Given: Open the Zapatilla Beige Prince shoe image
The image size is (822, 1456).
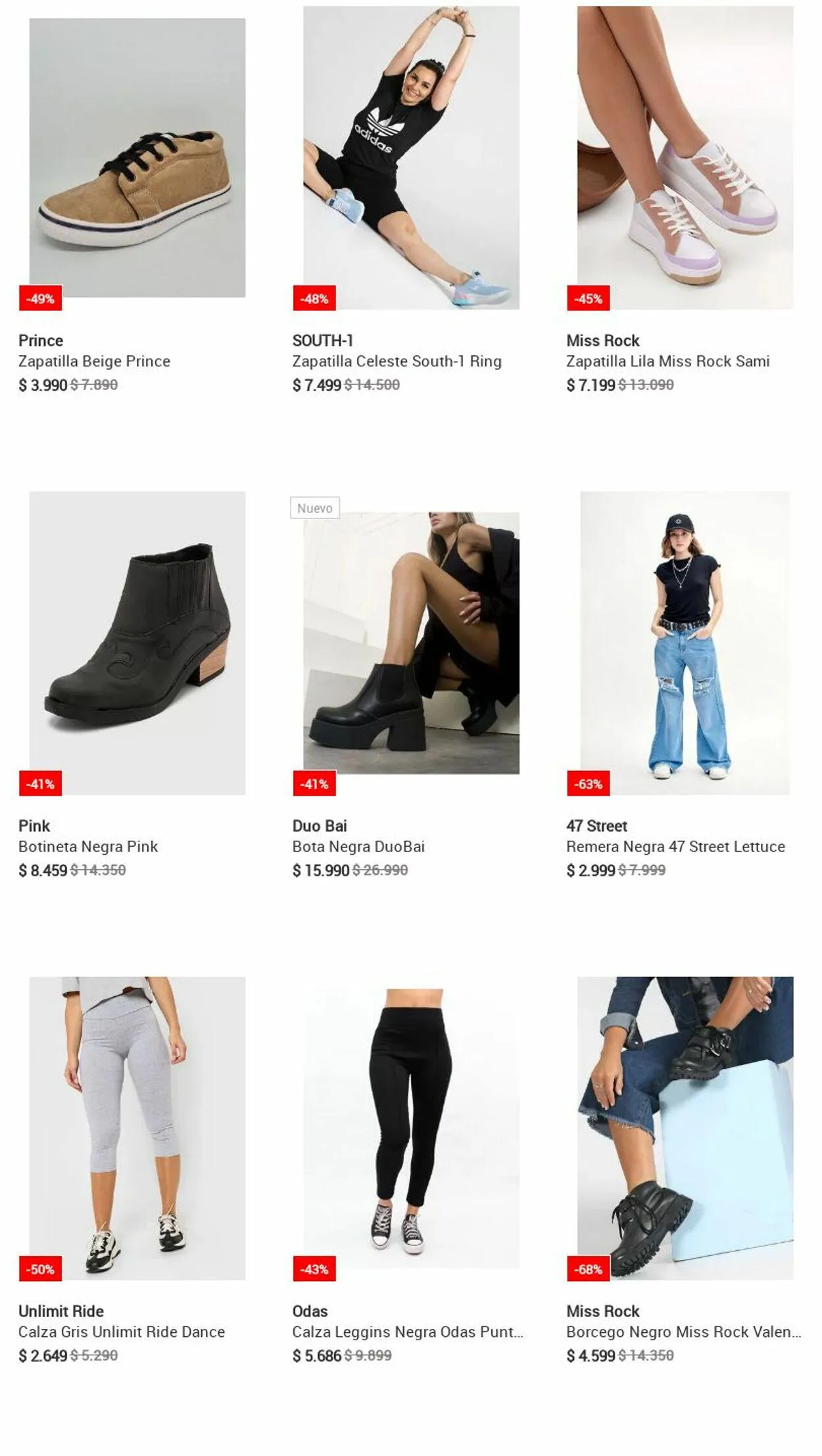Looking at the screenshot, I should tap(137, 157).
